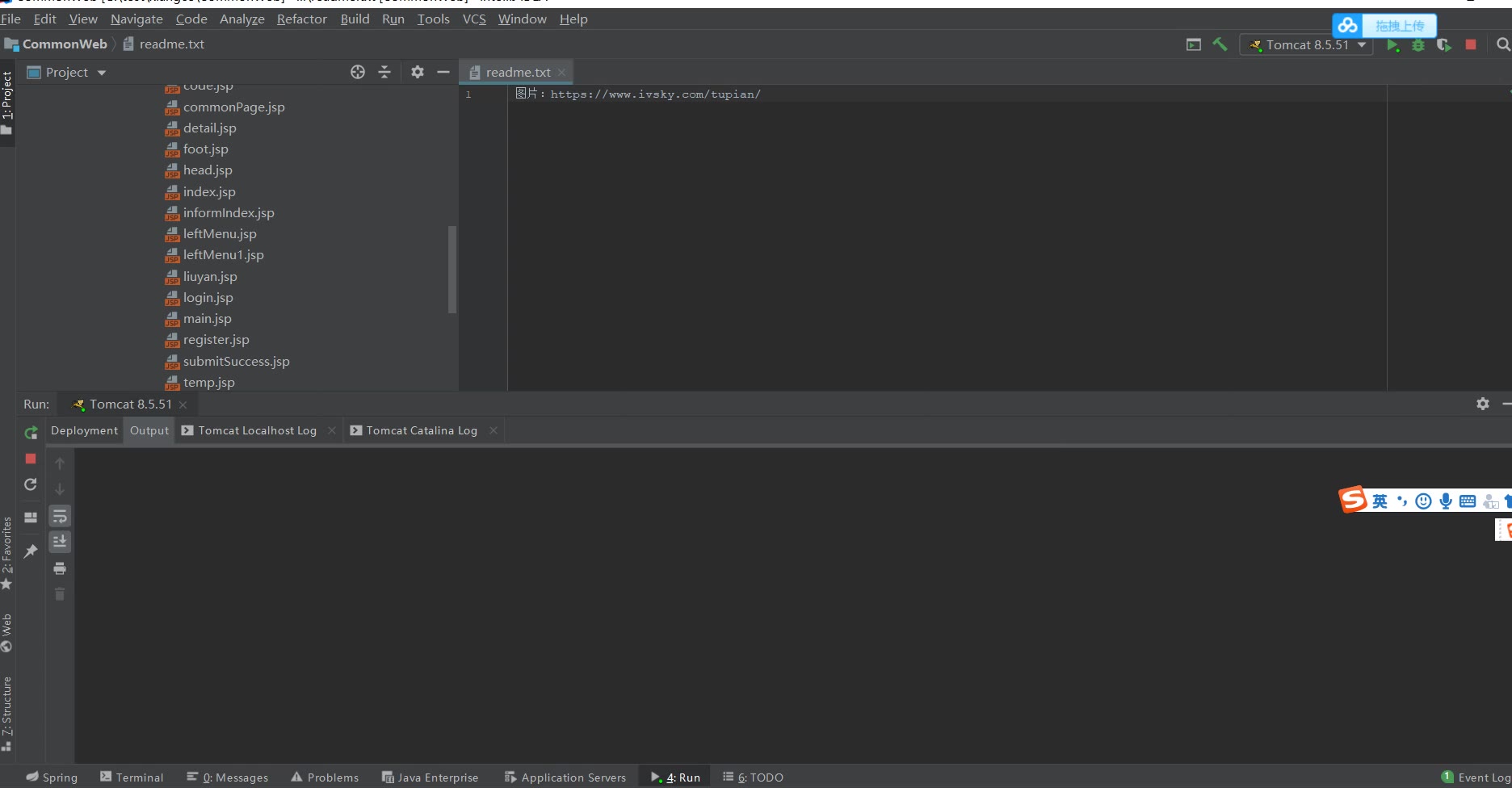Open the Refactor menu
This screenshot has height=788, width=1512.
point(302,19)
